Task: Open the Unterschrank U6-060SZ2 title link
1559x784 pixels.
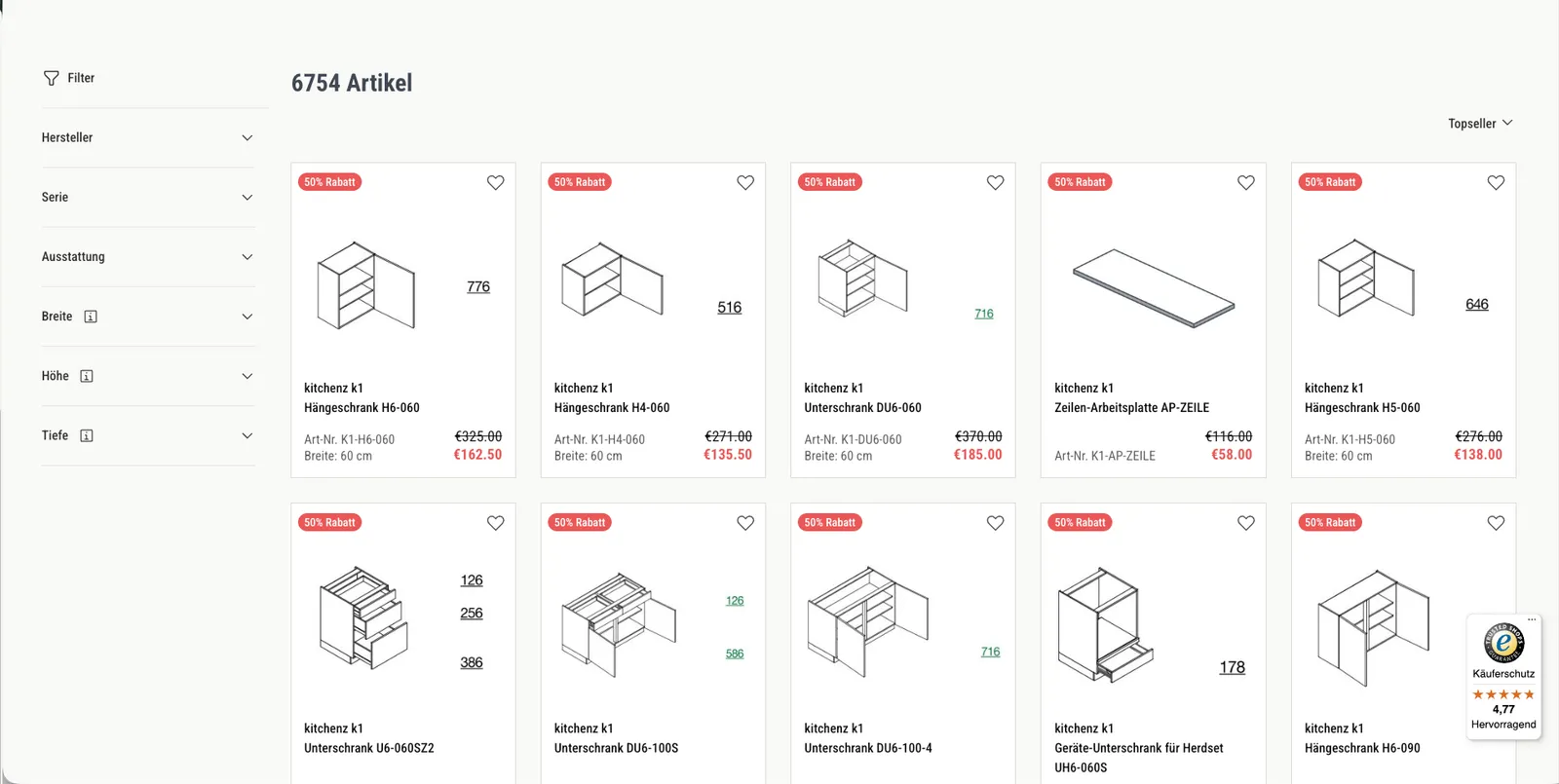Action: coord(369,749)
